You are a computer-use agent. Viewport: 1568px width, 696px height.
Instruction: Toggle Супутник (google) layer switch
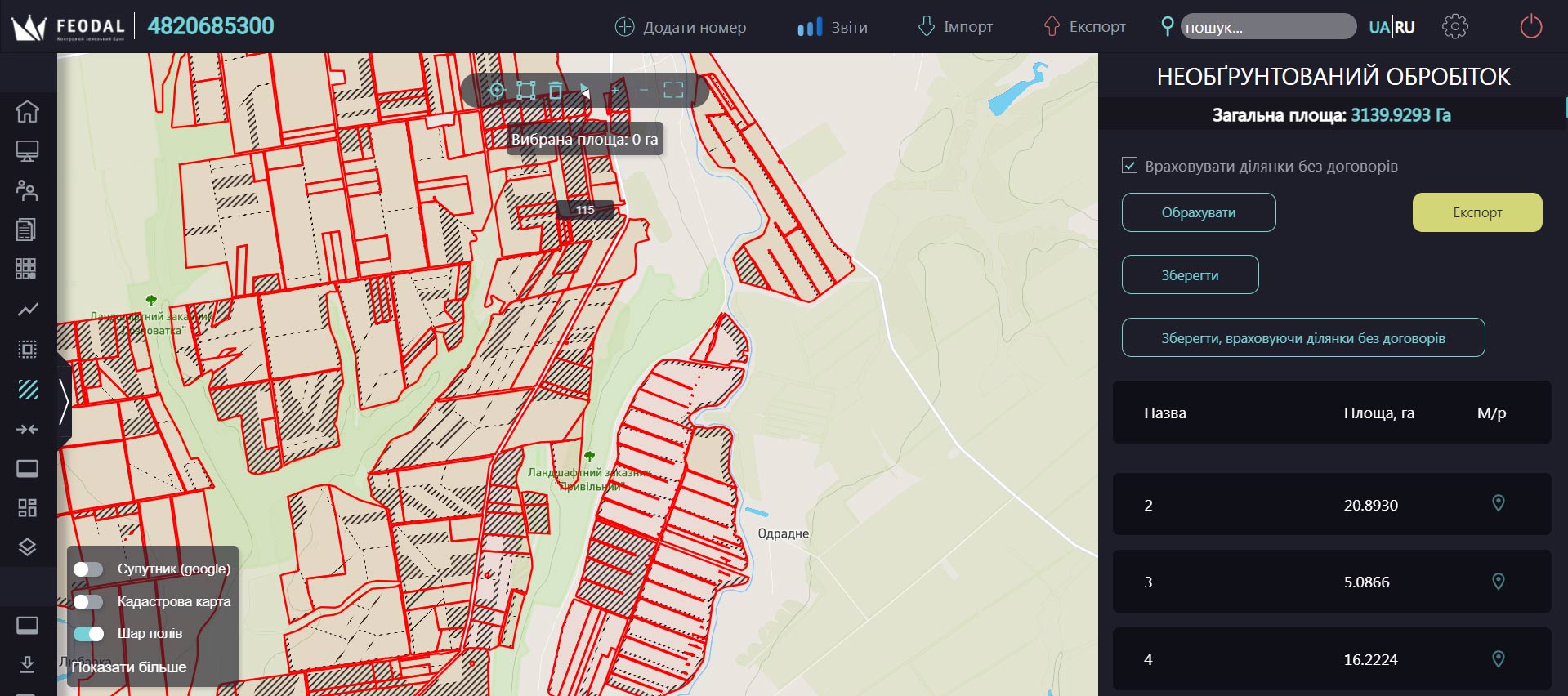(88, 569)
